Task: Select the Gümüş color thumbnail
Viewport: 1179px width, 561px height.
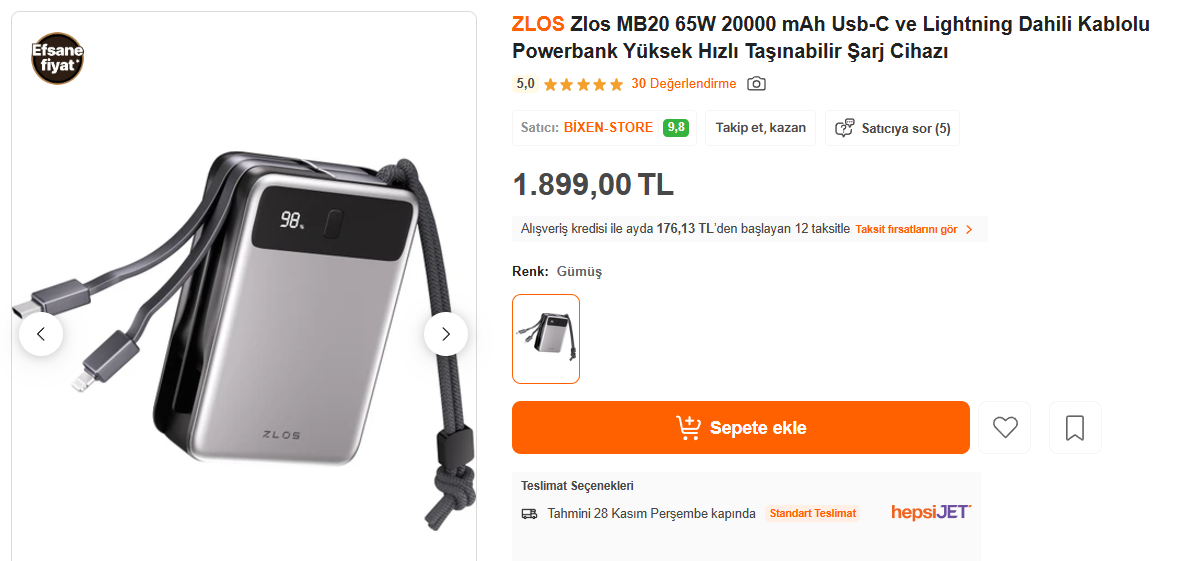Action: pyautogui.click(x=546, y=338)
